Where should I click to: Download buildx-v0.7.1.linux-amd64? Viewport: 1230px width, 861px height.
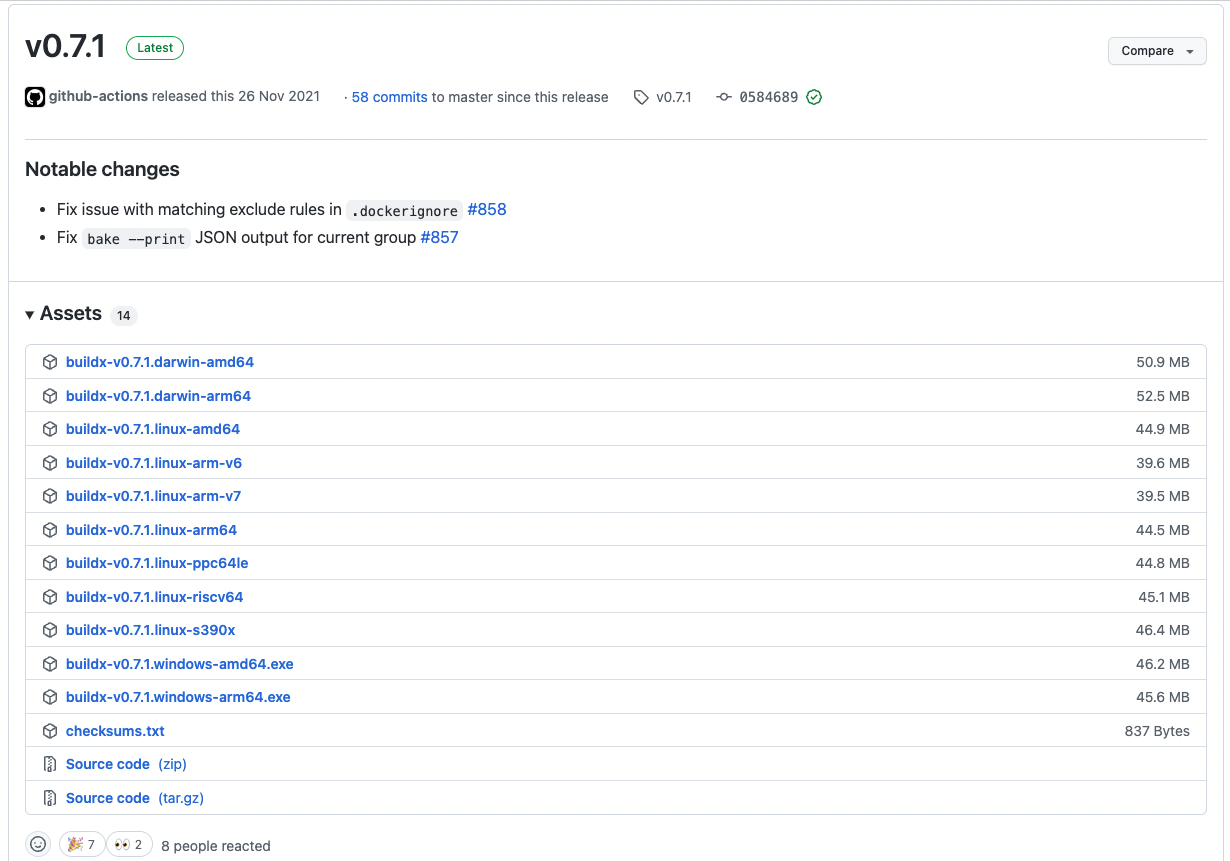(x=153, y=429)
